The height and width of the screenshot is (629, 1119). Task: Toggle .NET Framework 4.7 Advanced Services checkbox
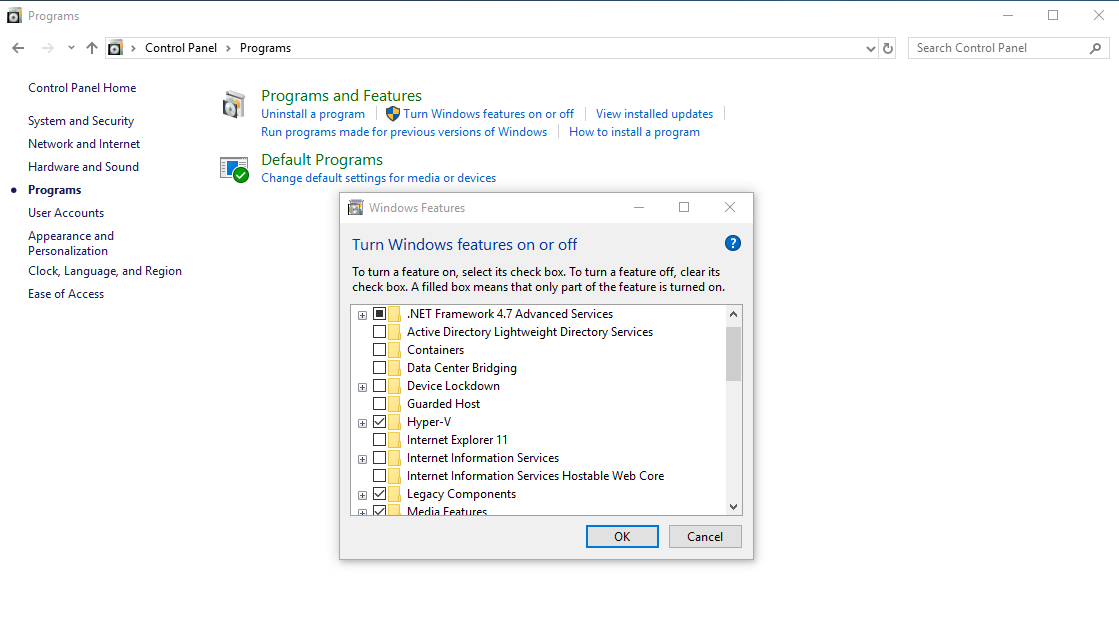click(380, 313)
